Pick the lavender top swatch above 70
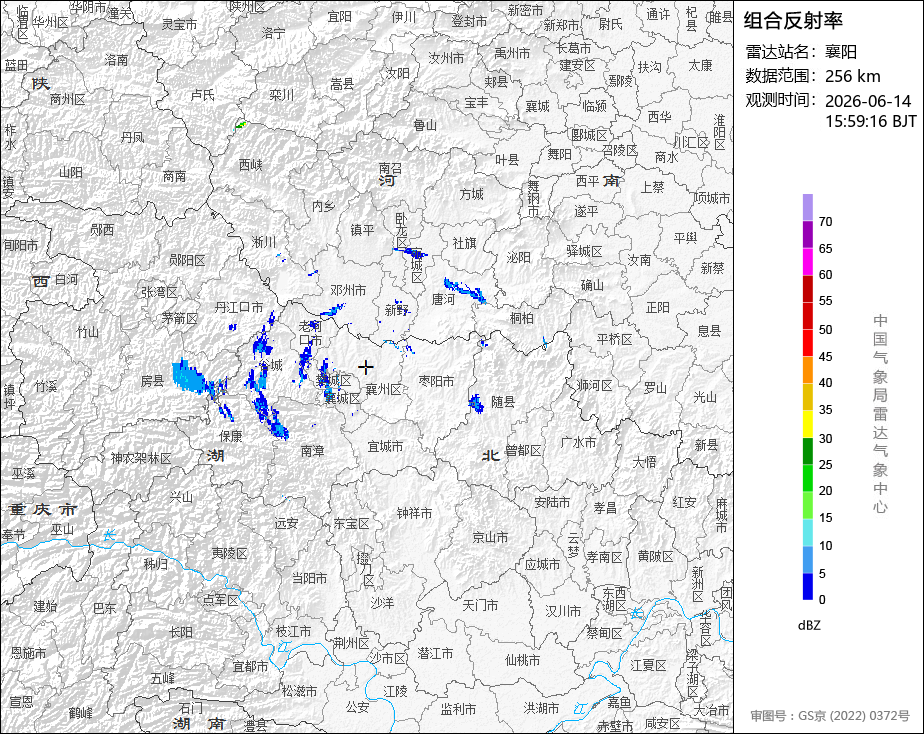The width and height of the screenshot is (924, 734). (x=808, y=207)
